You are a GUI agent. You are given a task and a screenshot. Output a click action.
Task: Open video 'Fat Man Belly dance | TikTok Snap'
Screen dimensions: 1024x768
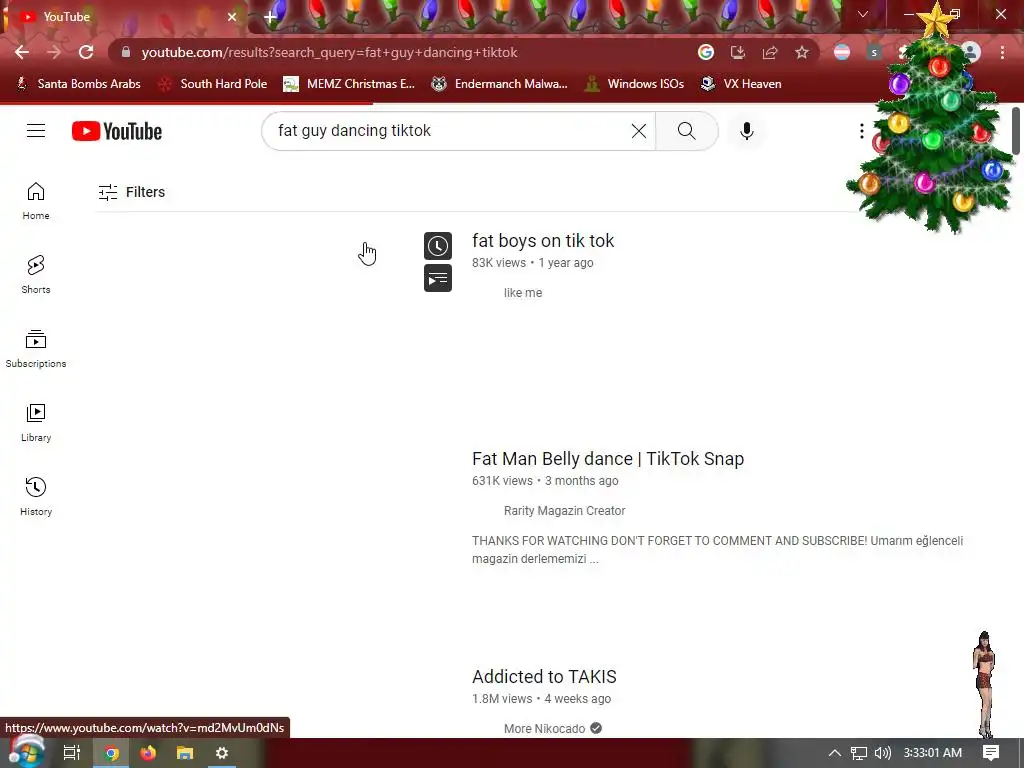point(608,459)
